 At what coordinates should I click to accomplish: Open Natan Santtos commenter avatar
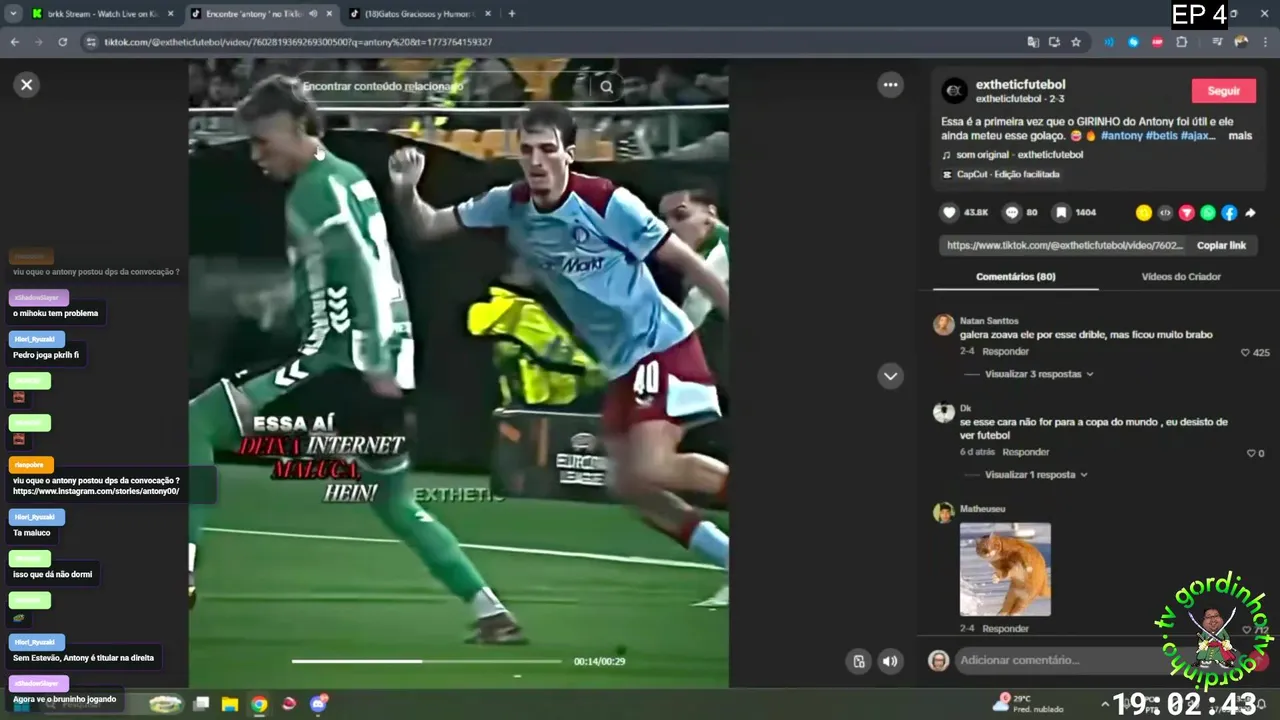pos(943,325)
